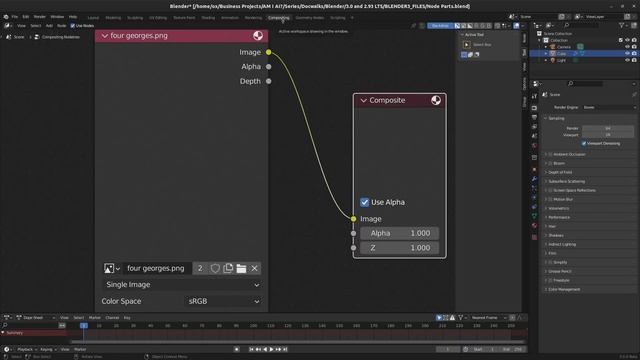Click four georges.png node preview sphere icon

[258, 36]
